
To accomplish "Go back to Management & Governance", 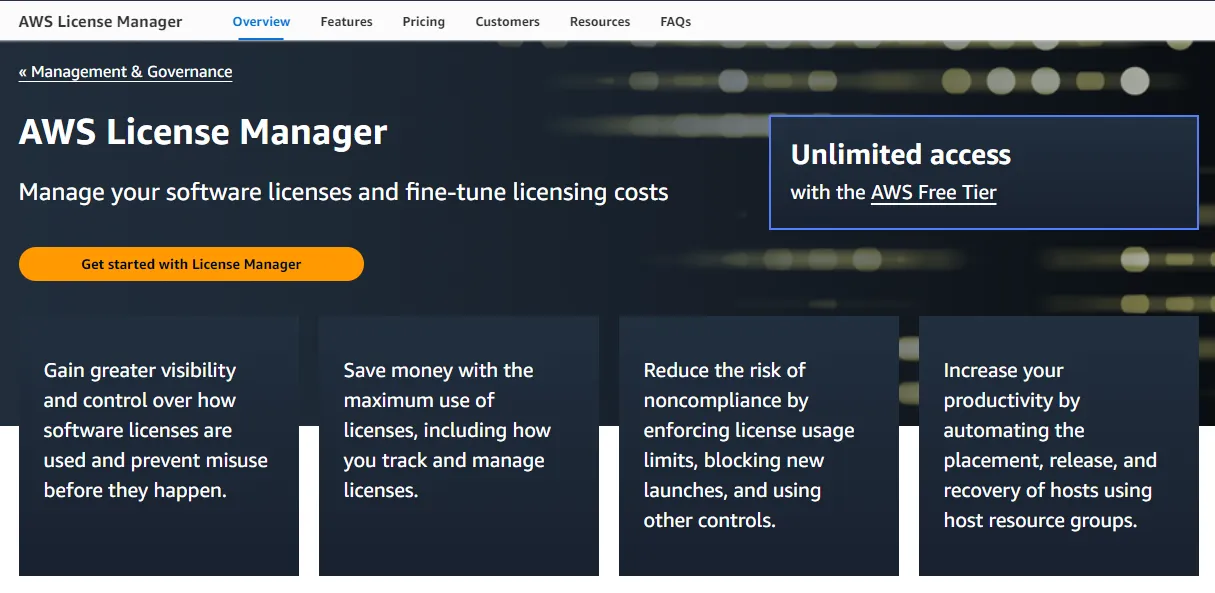I will click(126, 72).
